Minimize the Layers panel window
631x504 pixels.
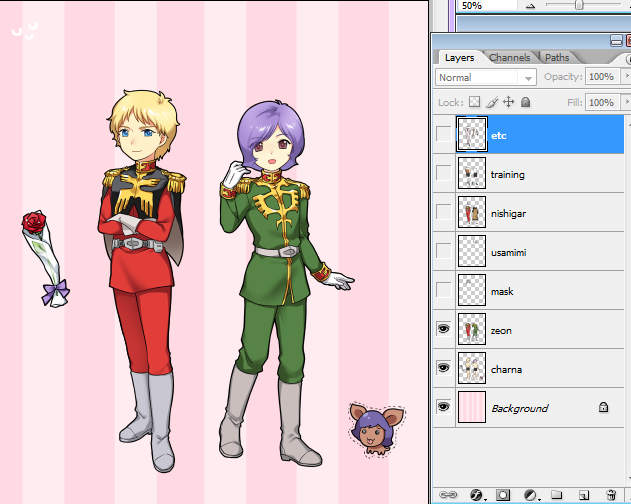616,41
